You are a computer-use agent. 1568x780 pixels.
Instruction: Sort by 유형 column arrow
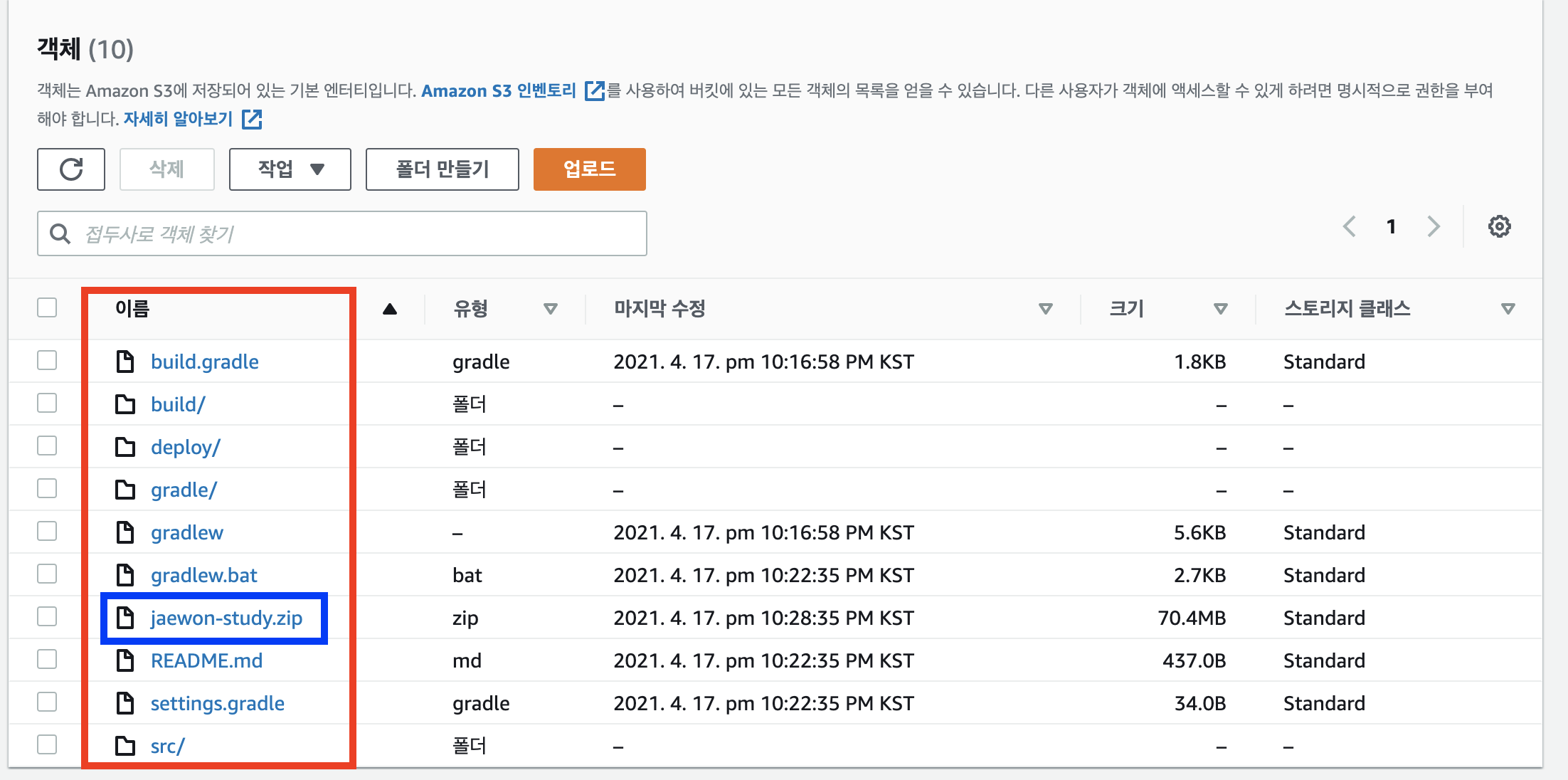coord(550,309)
